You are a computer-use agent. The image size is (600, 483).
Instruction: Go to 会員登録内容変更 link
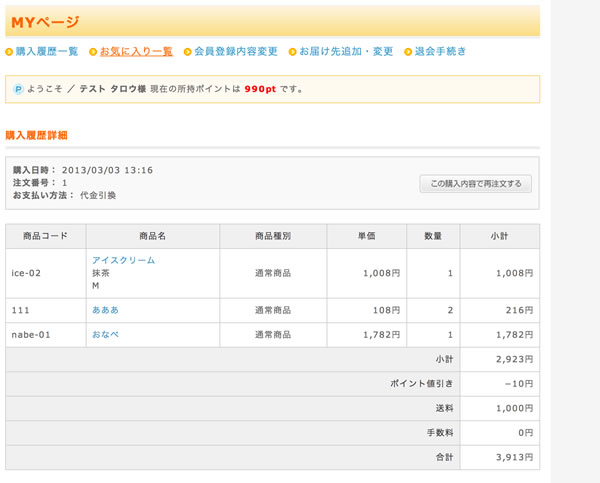[x=236, y=51]
